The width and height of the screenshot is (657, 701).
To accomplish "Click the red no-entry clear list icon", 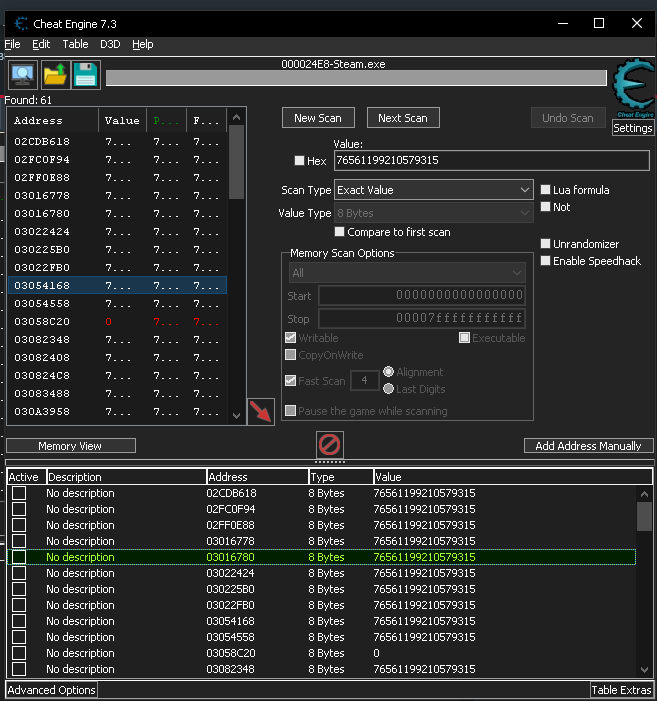I will pos(329,444).
